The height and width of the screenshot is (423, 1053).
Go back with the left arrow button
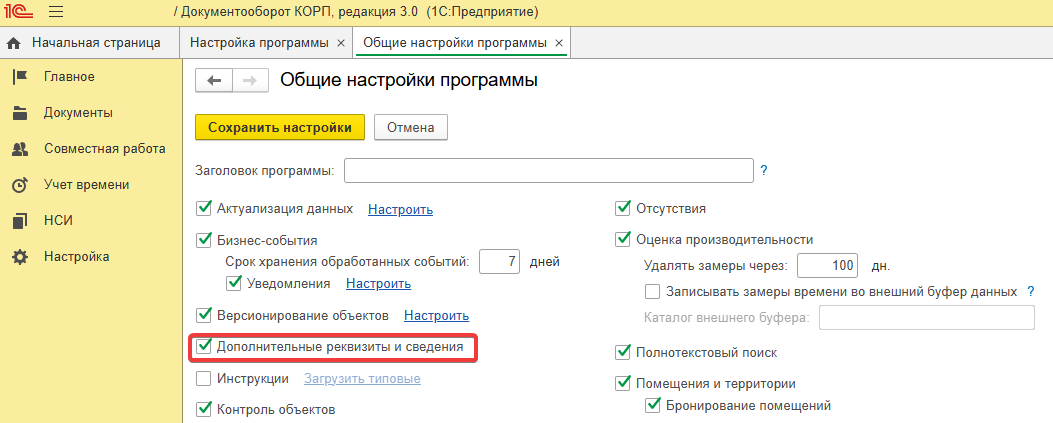214,81
